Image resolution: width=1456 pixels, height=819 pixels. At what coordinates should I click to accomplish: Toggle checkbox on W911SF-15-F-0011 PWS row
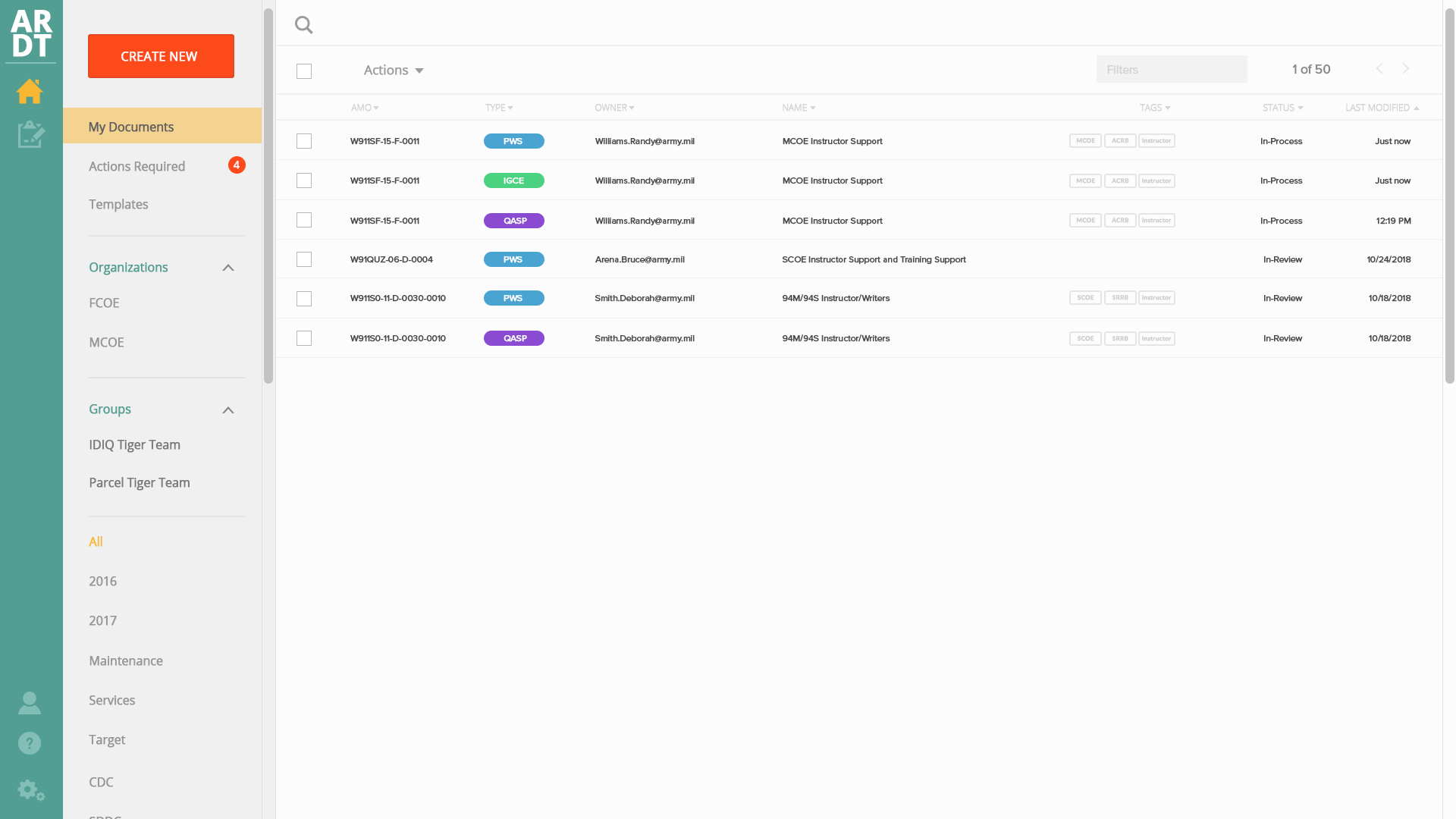click(304, 141)
